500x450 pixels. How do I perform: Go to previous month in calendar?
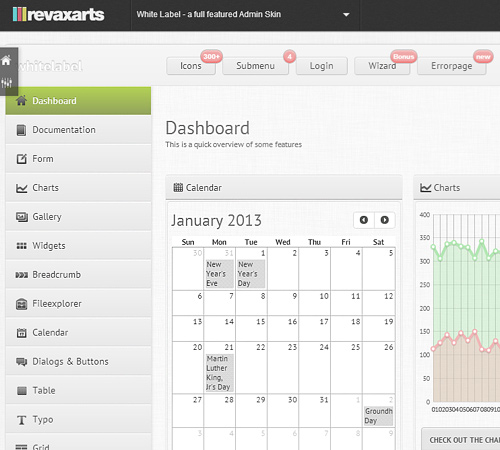(x=364, y=220)
